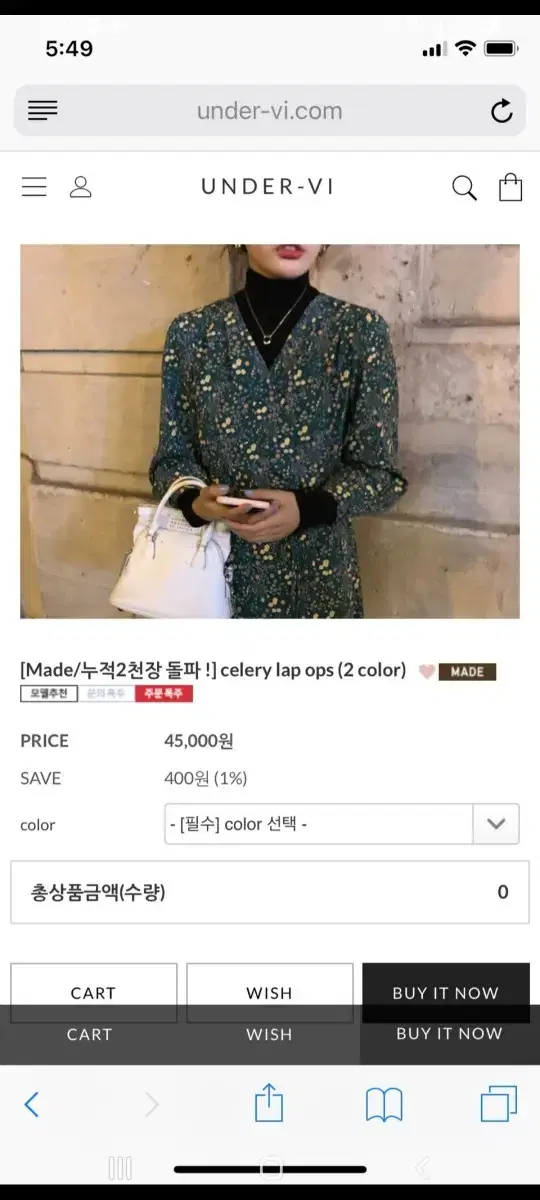The height and width of the screenshot is (1200, 540).
Task: Open the user account profile icon
Action: [x=81, y=187]
